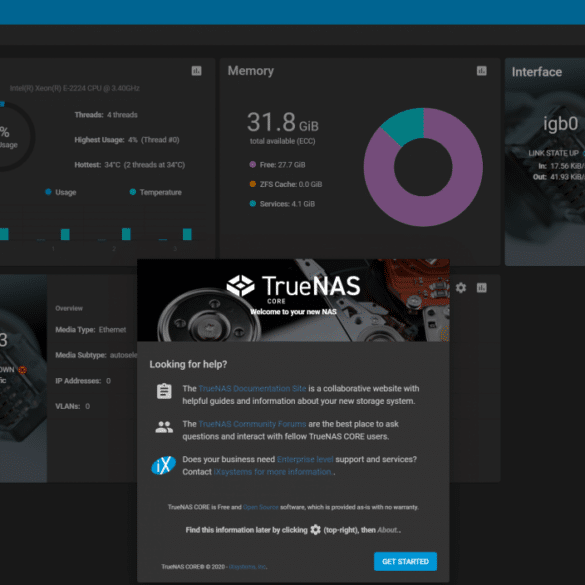Click the Welcome to your new NAS text
Screen dimensions: 585x585
click(x=293, y=312)
